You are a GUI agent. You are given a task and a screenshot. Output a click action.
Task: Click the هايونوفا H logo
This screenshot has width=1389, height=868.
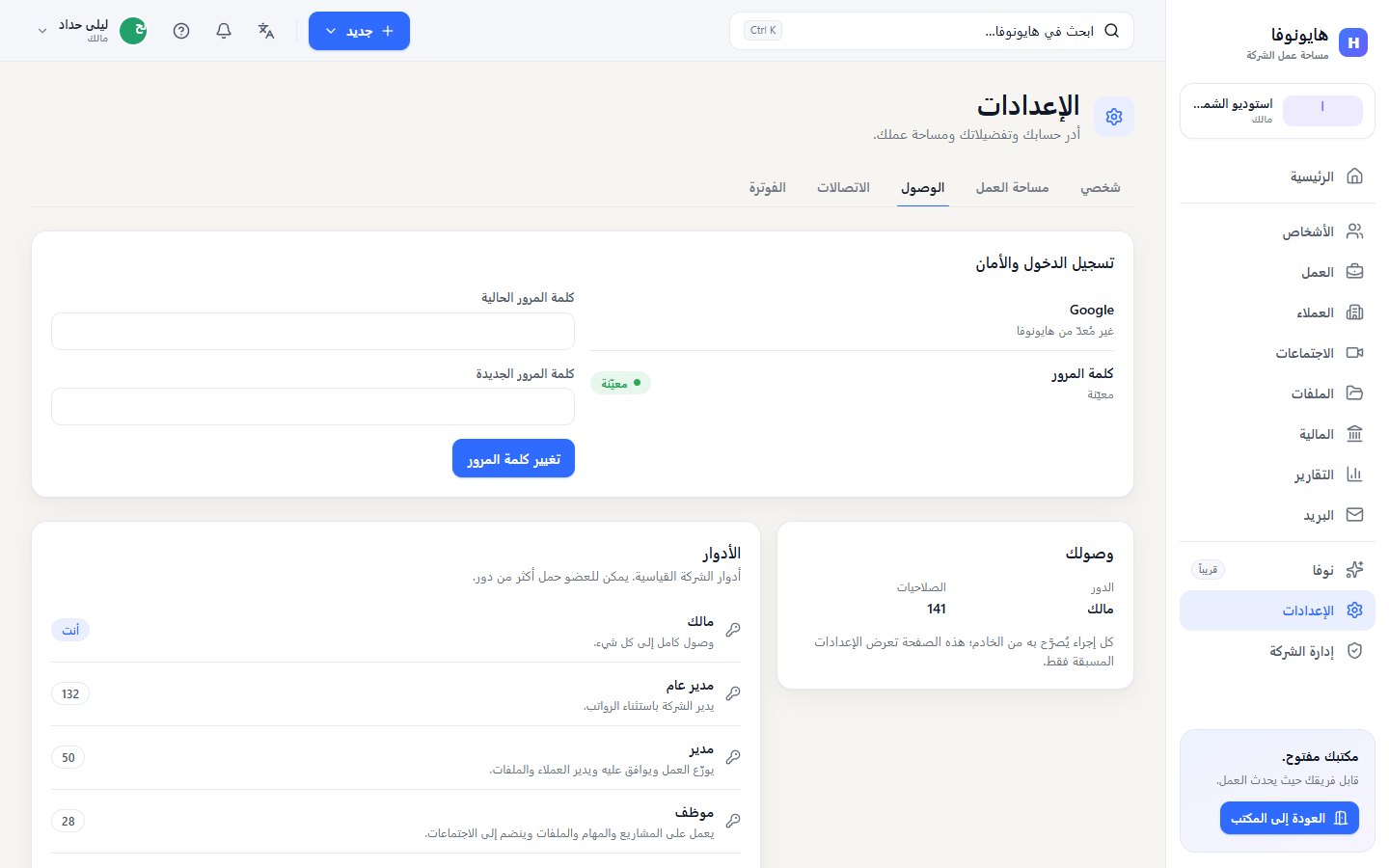click(1353, 42)
